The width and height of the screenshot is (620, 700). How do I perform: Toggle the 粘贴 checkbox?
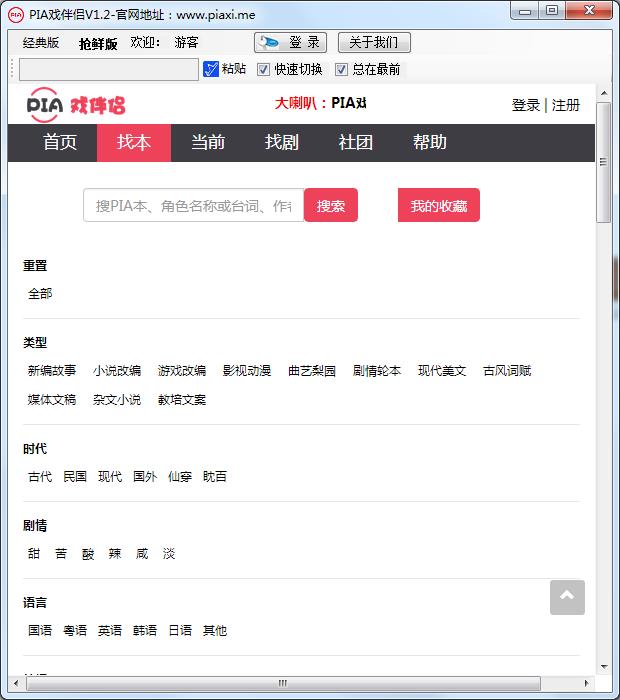(211, 69)
